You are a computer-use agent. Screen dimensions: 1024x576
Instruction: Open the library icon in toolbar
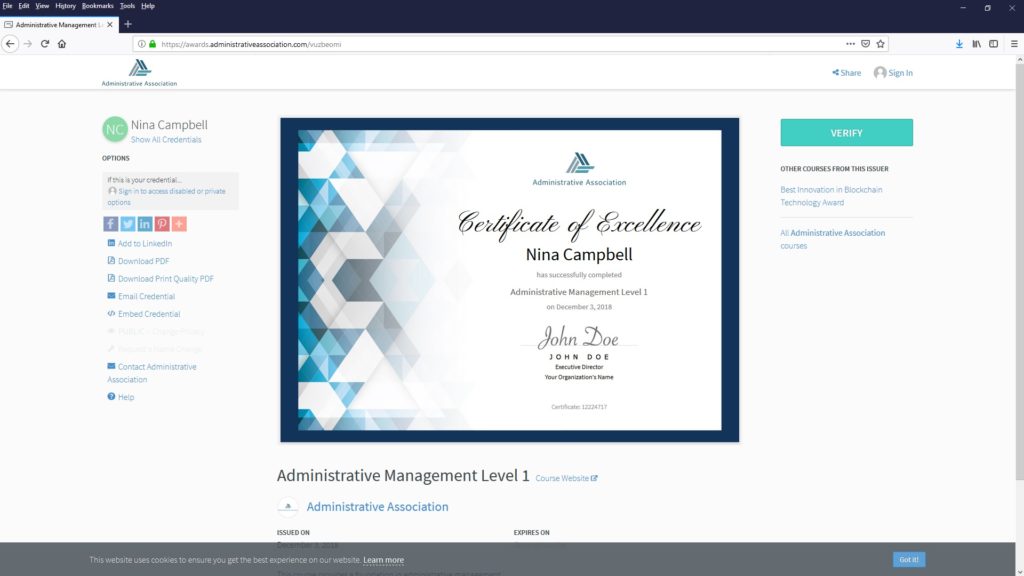point(976,44)
